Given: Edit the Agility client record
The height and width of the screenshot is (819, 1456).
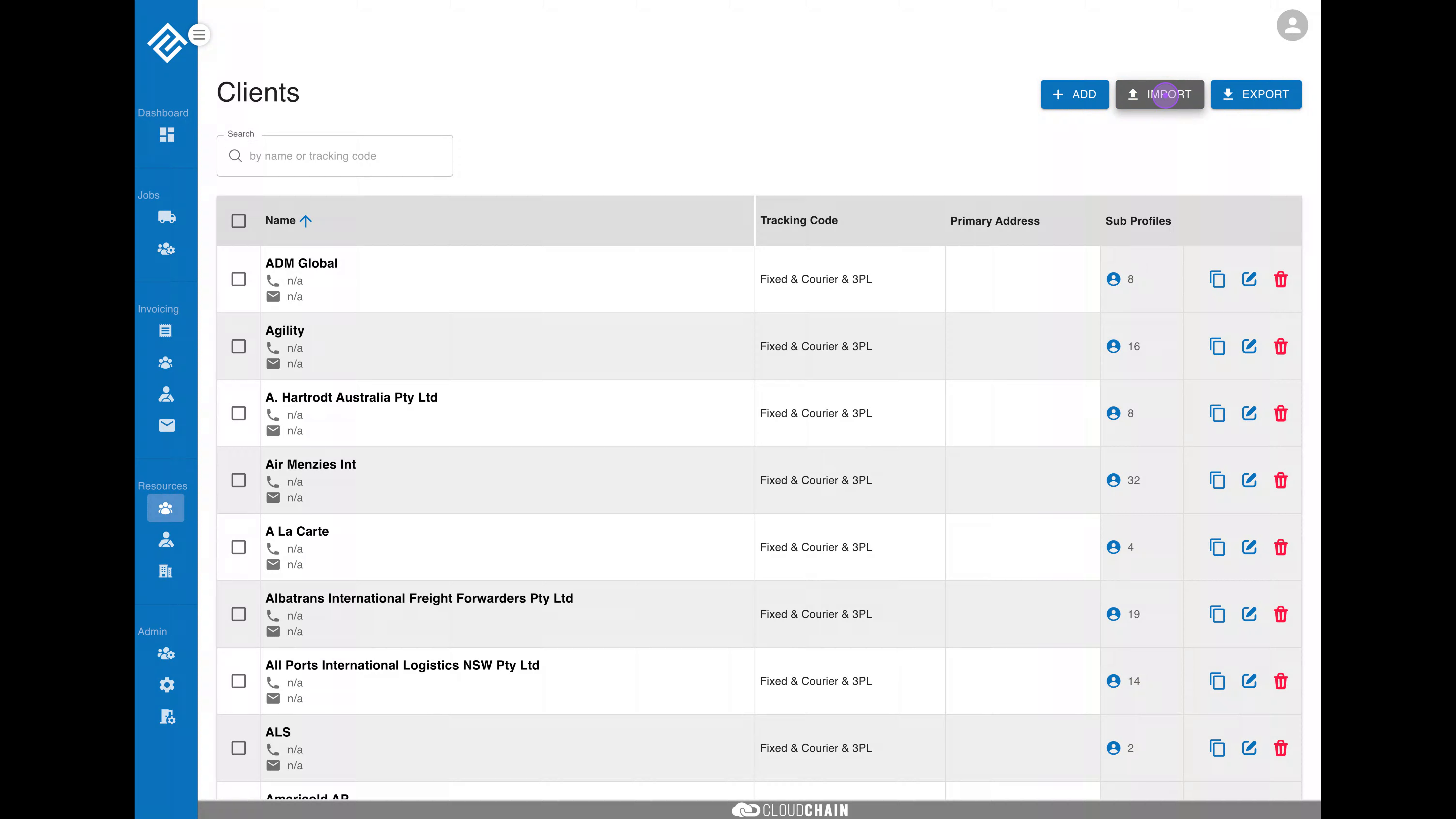Looking at the screenshot, I should (x=1249, y=346).
